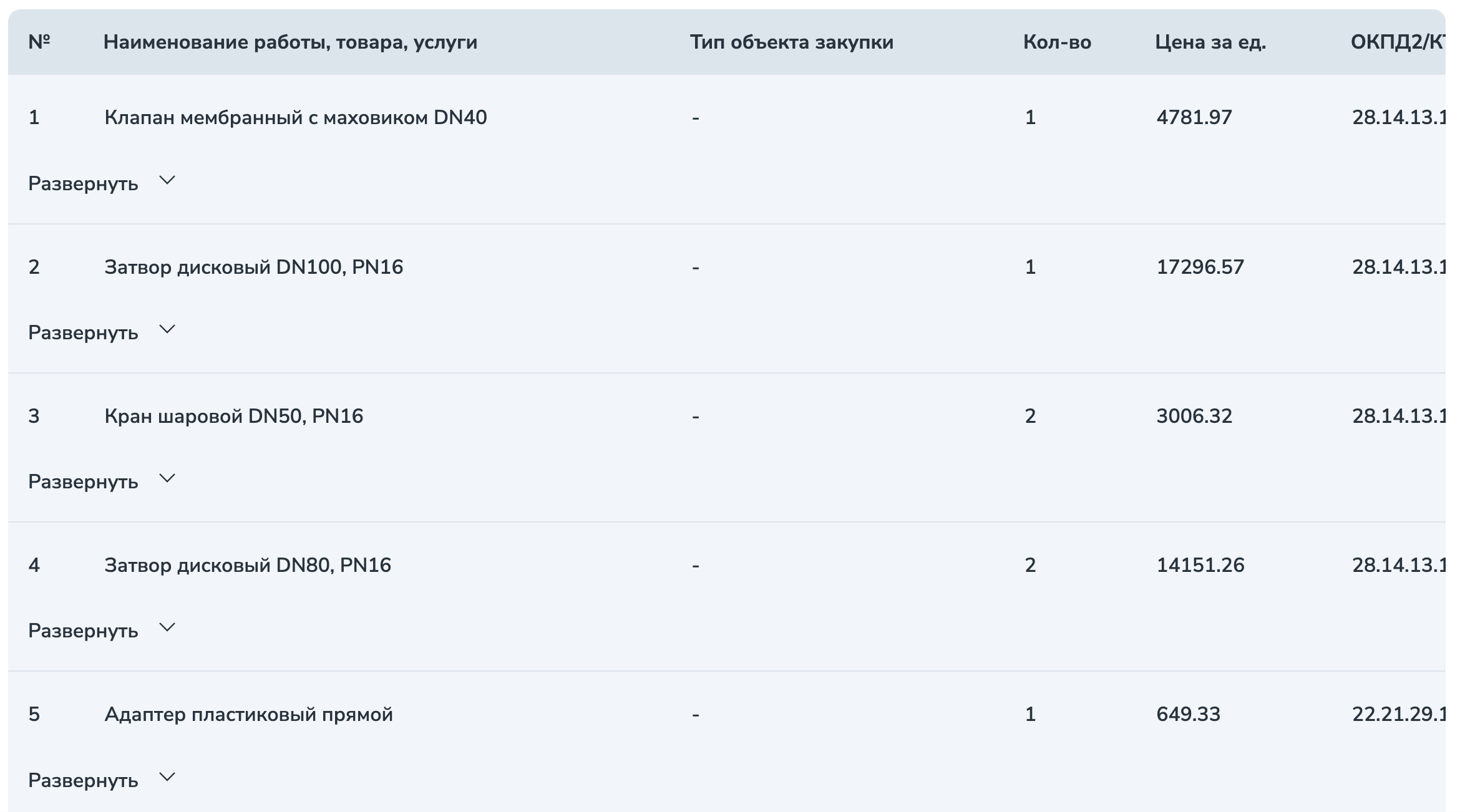The image size is (1465, 812).
Task: Click the Цена за ед. header
Action: coord(1210,42)
